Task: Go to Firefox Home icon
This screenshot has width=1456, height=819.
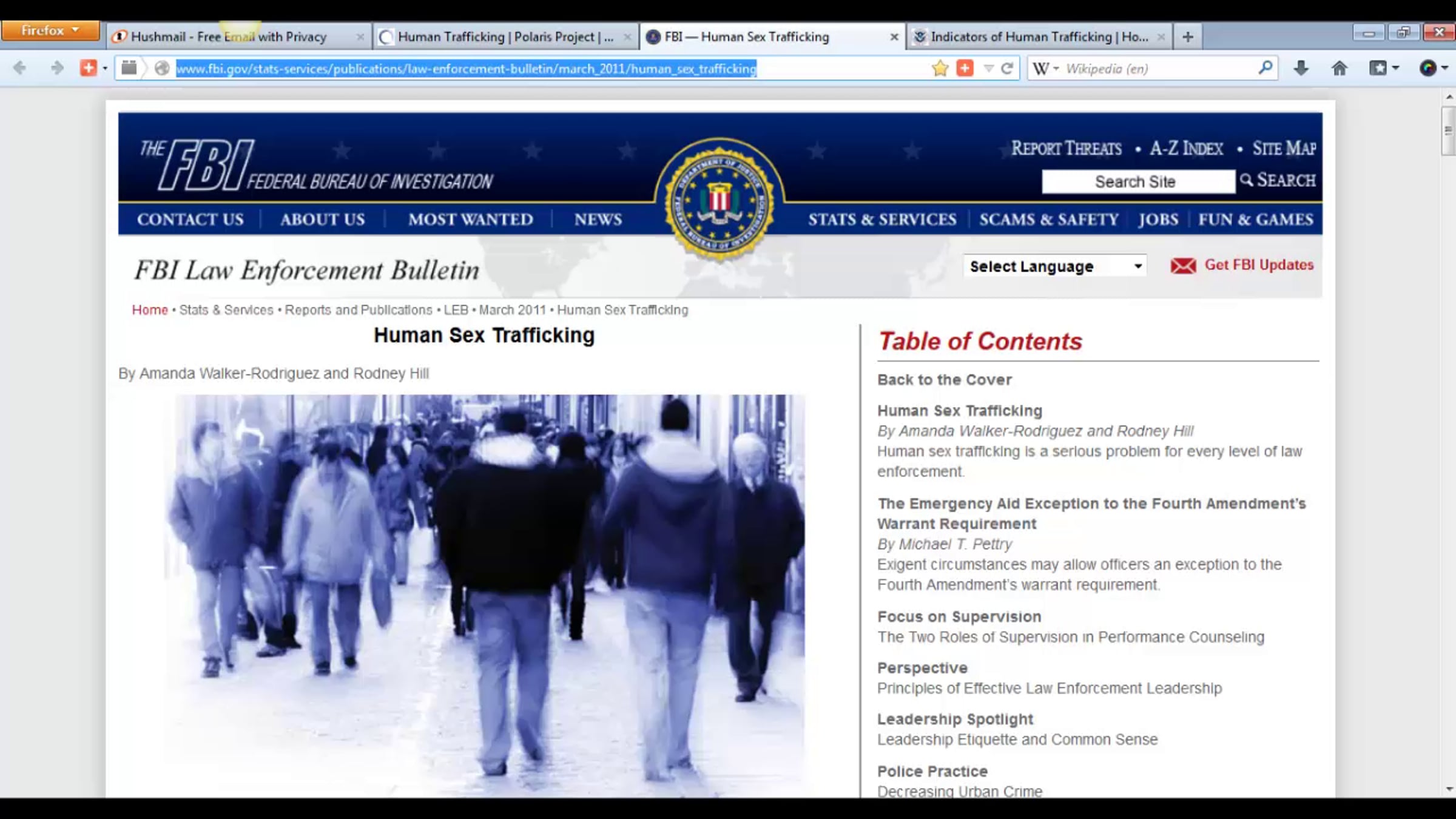Action: pos(1339,68)
